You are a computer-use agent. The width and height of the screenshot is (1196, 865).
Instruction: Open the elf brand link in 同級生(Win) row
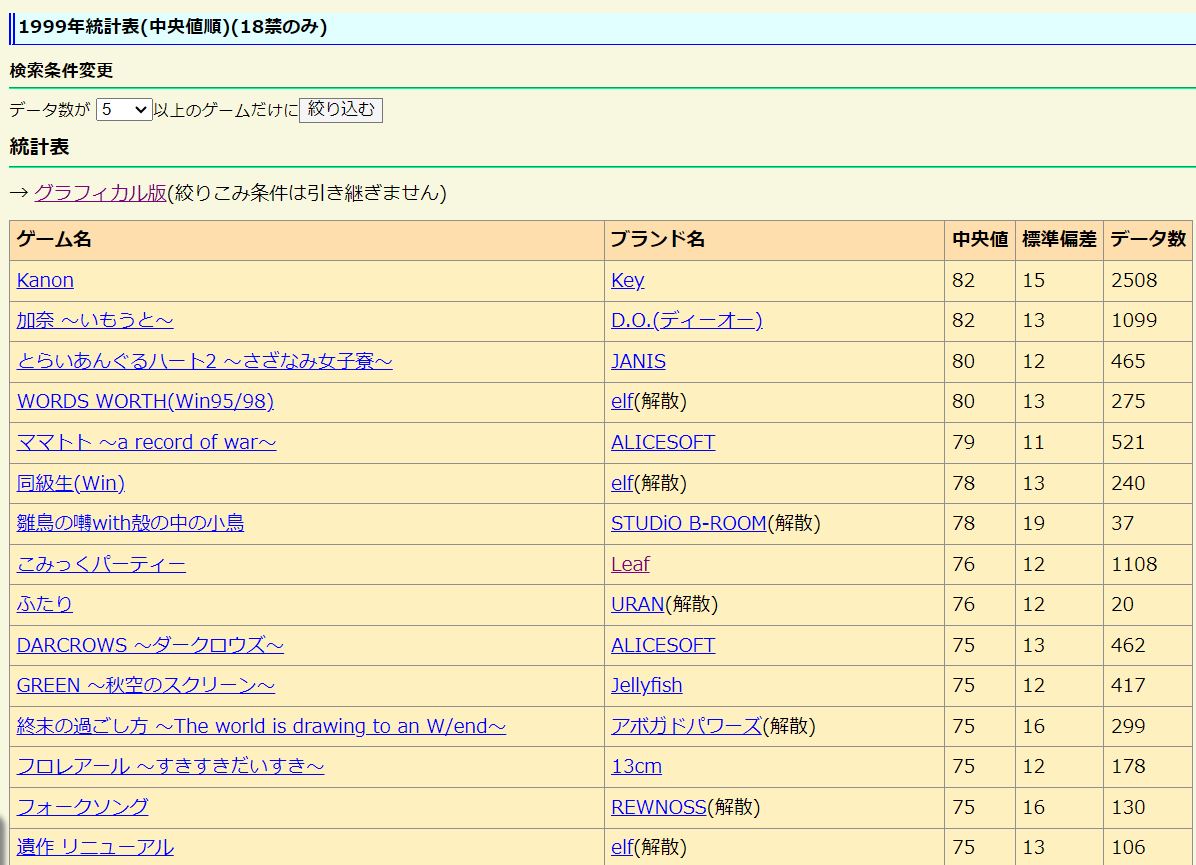622,483
